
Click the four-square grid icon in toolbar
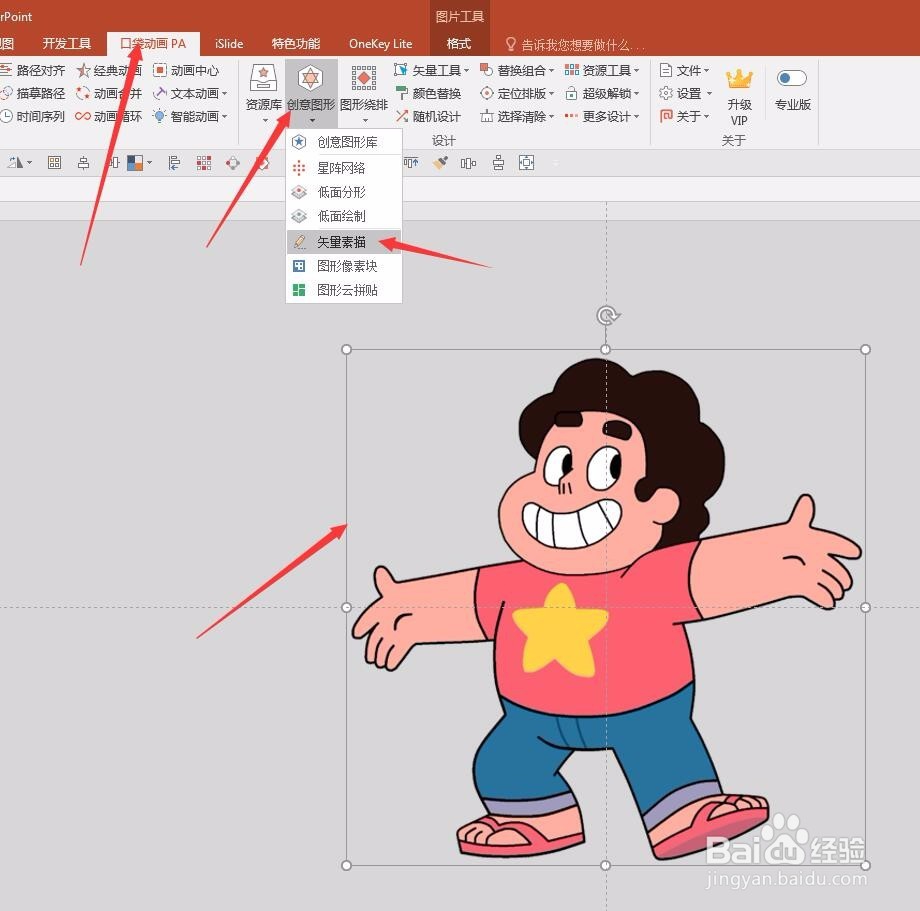55,163
